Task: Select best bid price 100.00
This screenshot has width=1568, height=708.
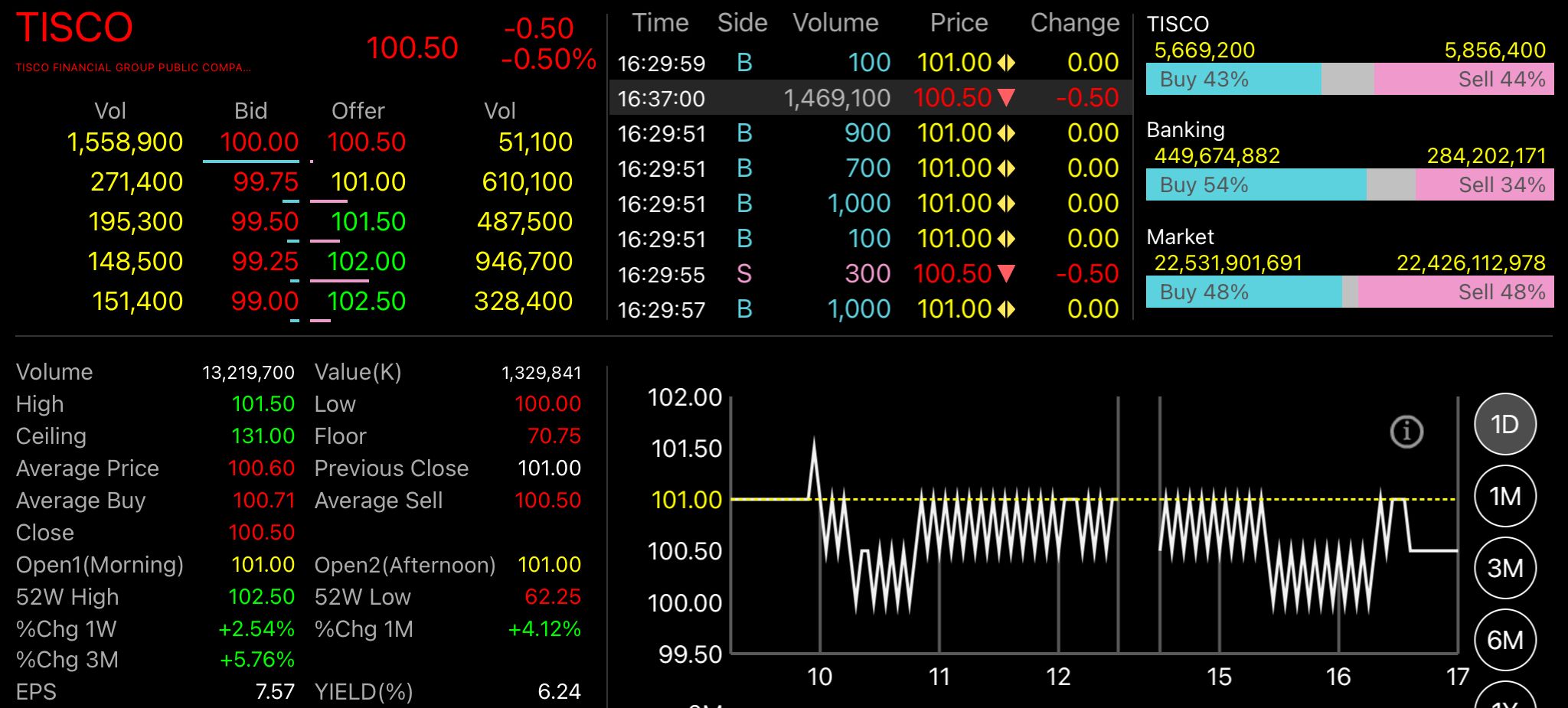Action: (x=259, y=142)
